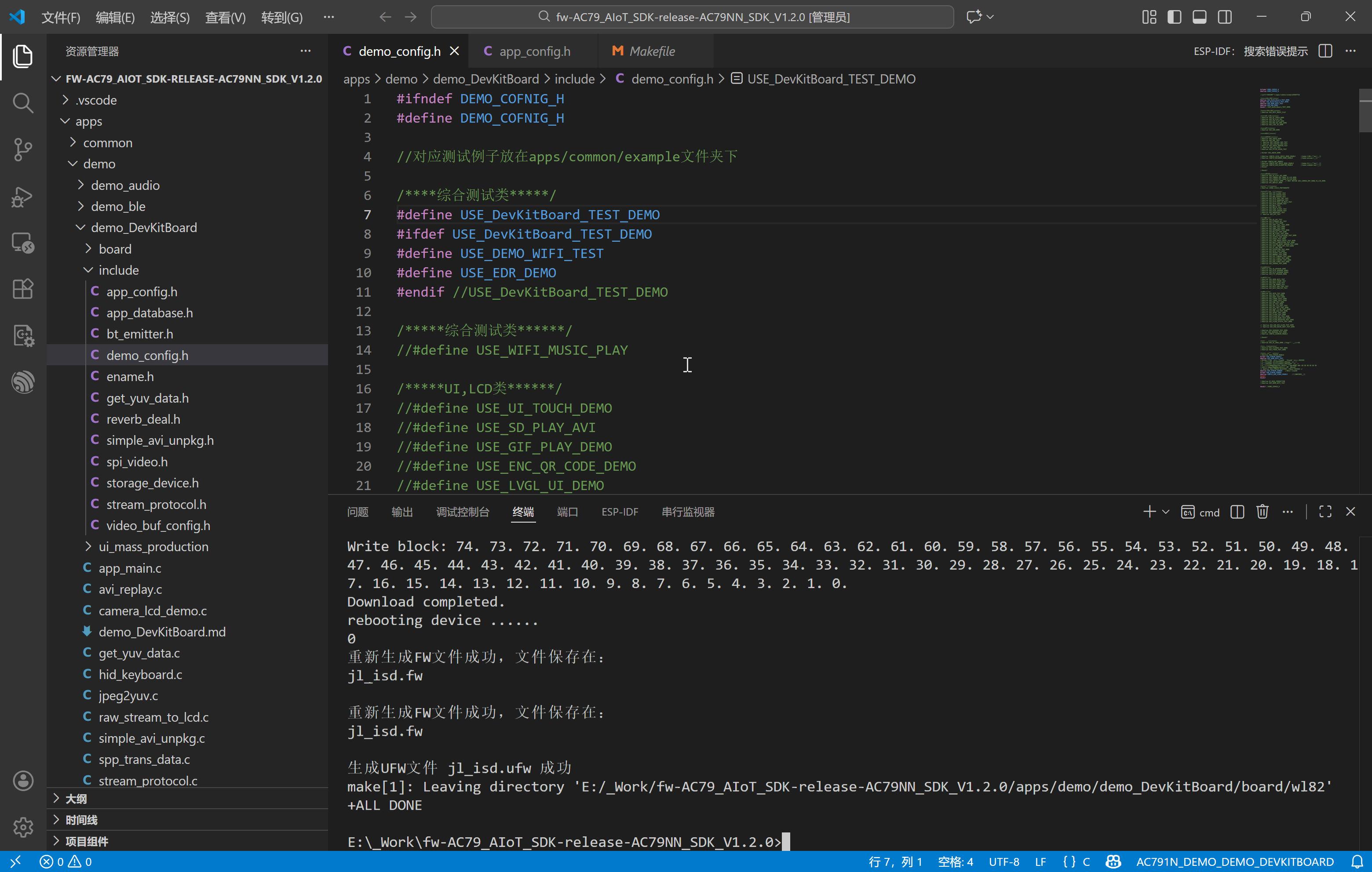The image size is (1372, 872).
Task: Open the Explorer view in activity bar
Action: pos(23,56)
